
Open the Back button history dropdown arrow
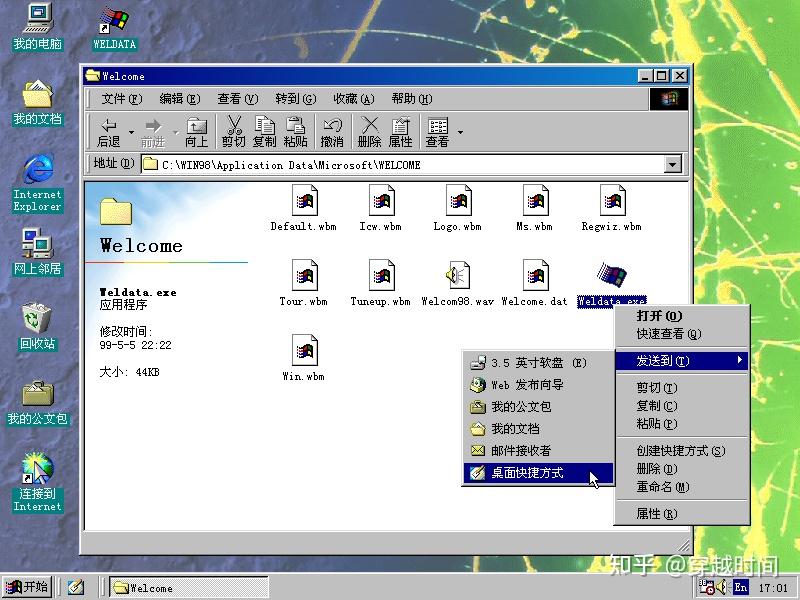coord(131,132)
